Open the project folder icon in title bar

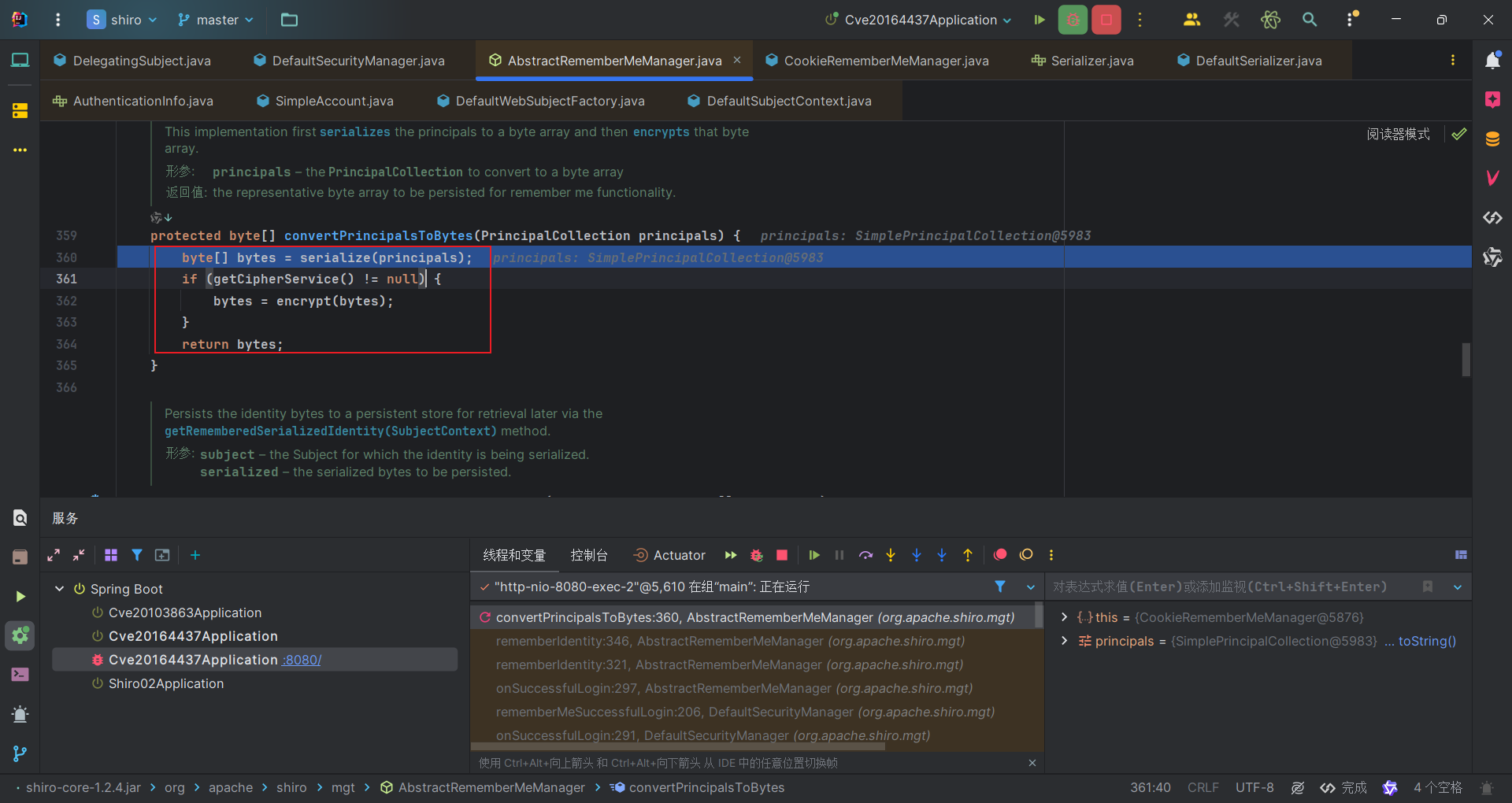(x=289, y=20)
